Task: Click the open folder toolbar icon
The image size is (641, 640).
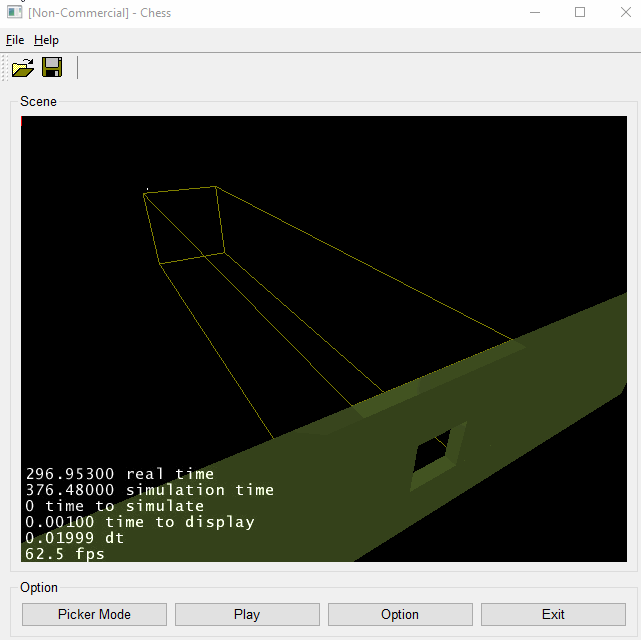Action: tap(23, 68)
